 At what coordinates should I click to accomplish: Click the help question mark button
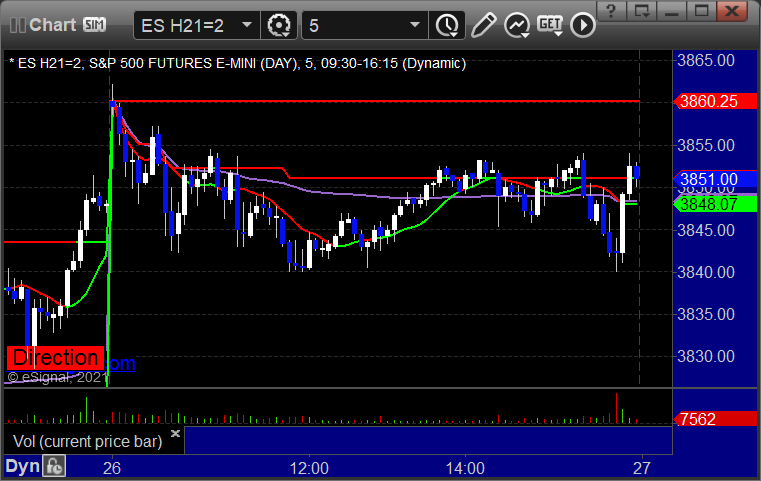611,11
